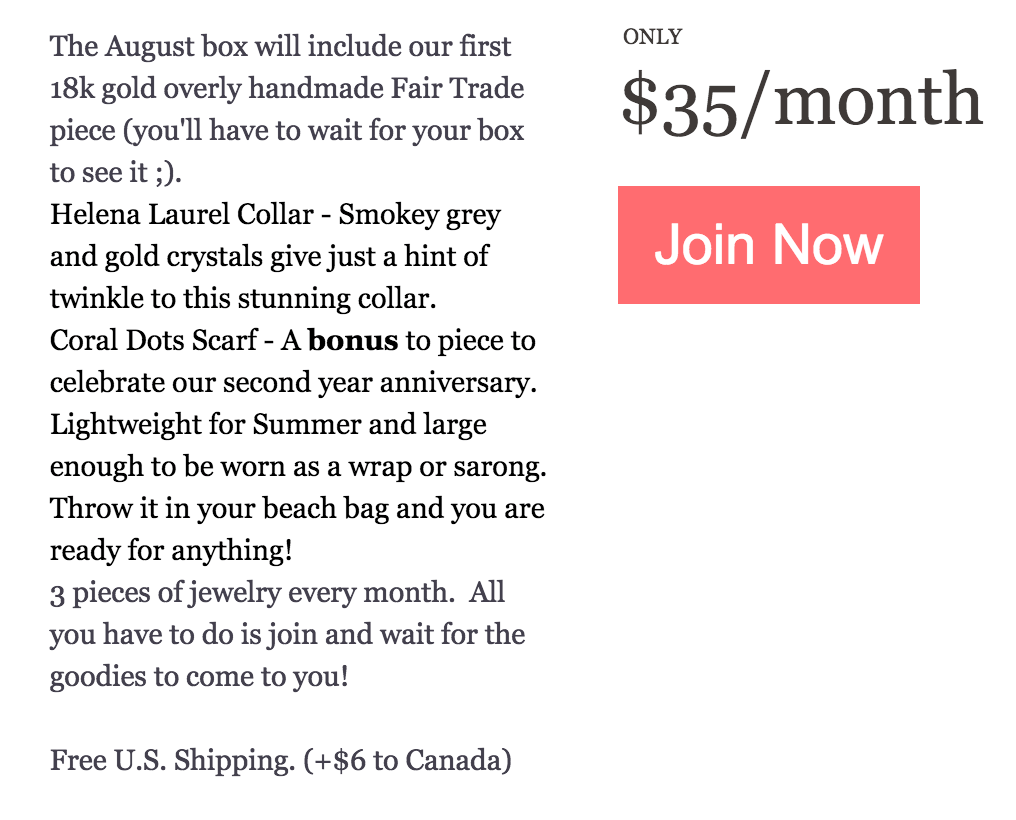Click the goodies to come to you! line

pos(200,677)
